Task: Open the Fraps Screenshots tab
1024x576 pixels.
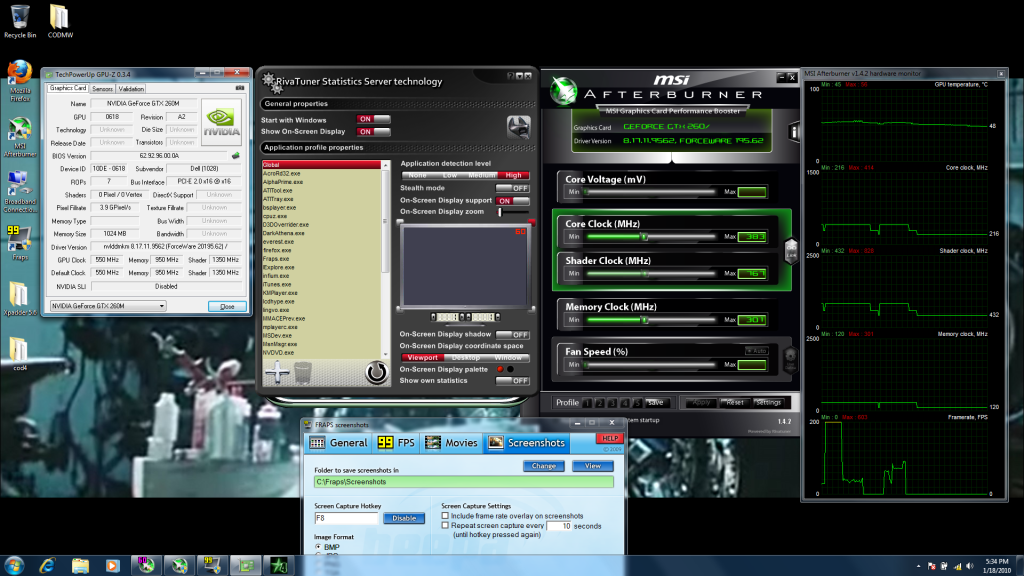Action: (526, 443)
